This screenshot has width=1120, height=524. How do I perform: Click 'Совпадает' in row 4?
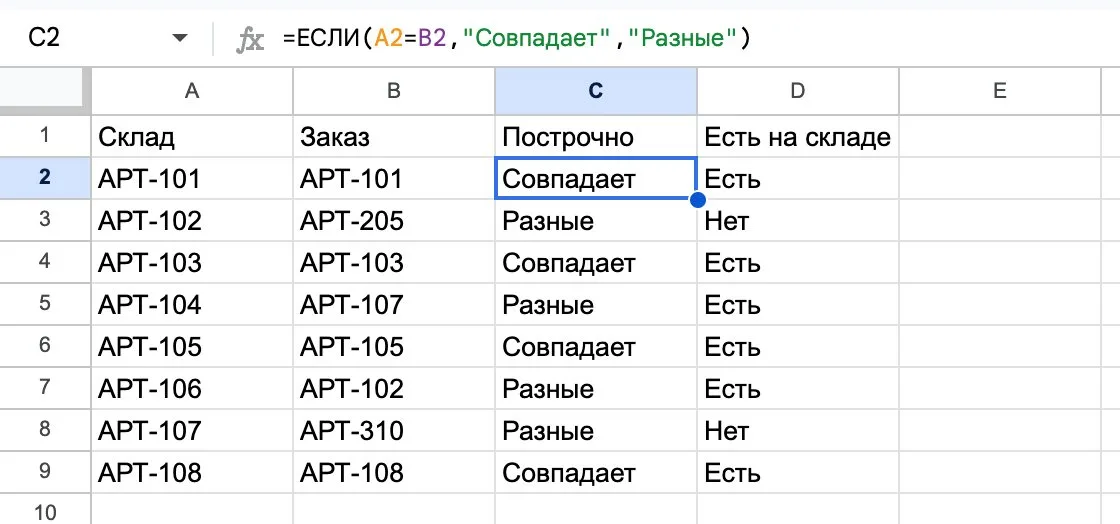tap(596, 262)
